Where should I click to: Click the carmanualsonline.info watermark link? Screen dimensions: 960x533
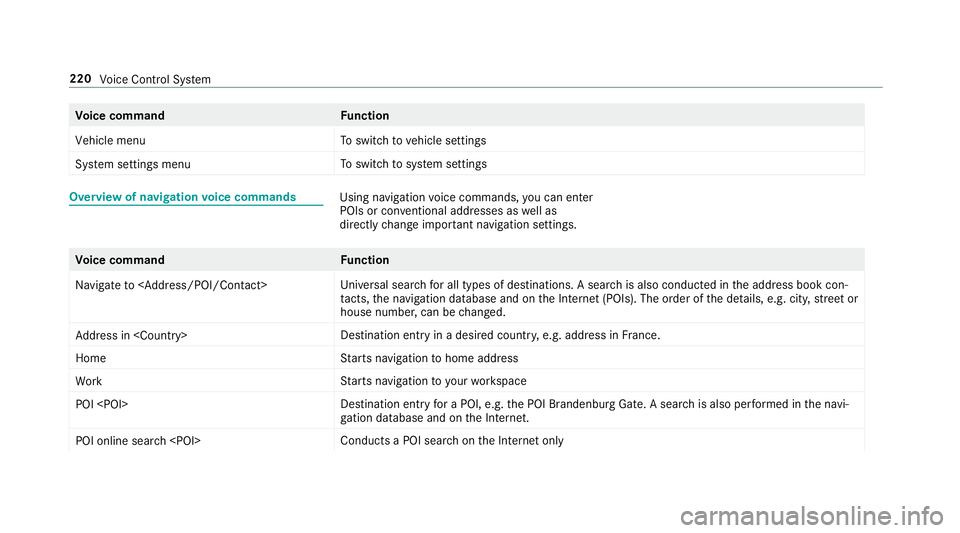pos(812,516)
